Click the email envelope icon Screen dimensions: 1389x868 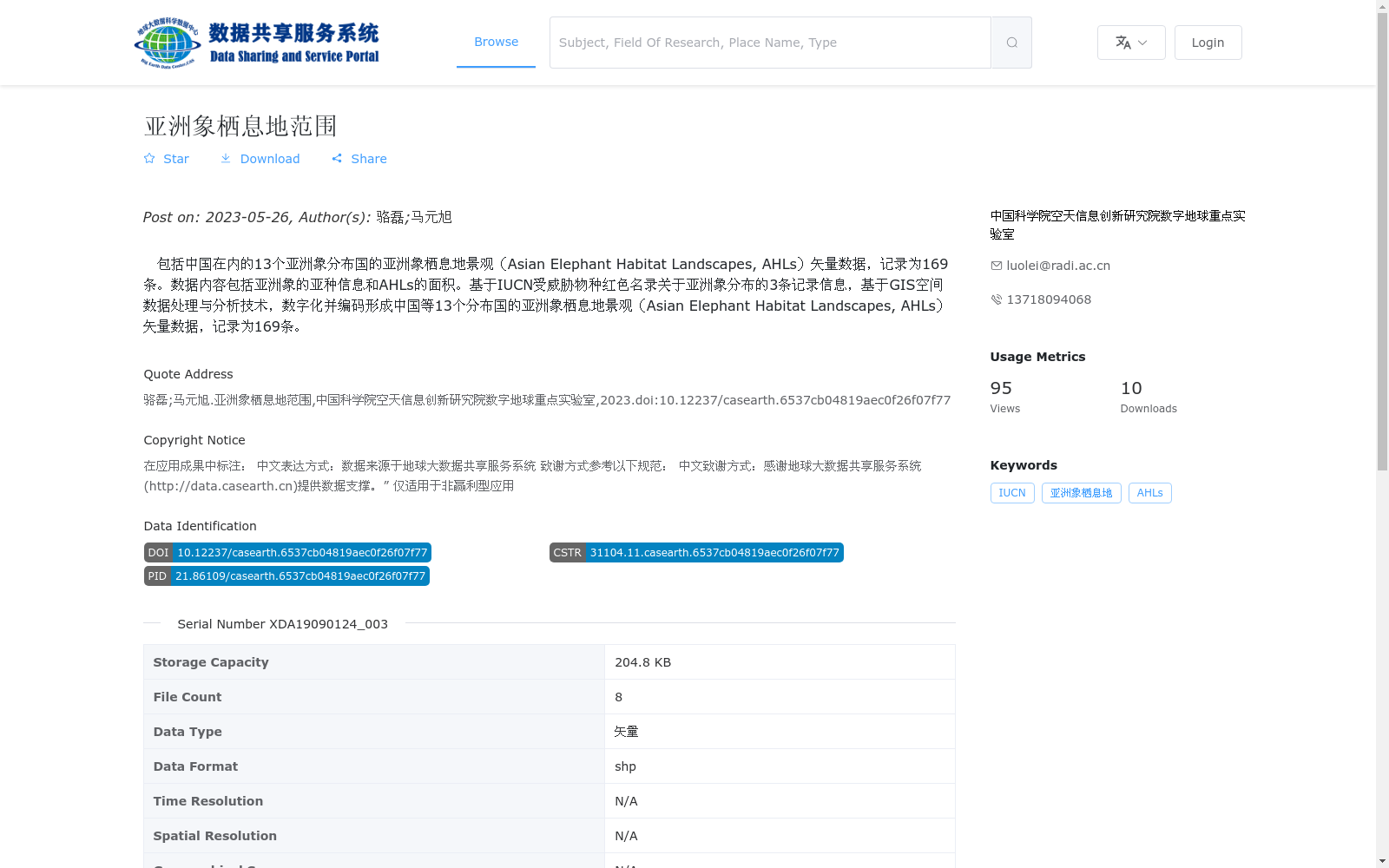click(x=997, y=266)
